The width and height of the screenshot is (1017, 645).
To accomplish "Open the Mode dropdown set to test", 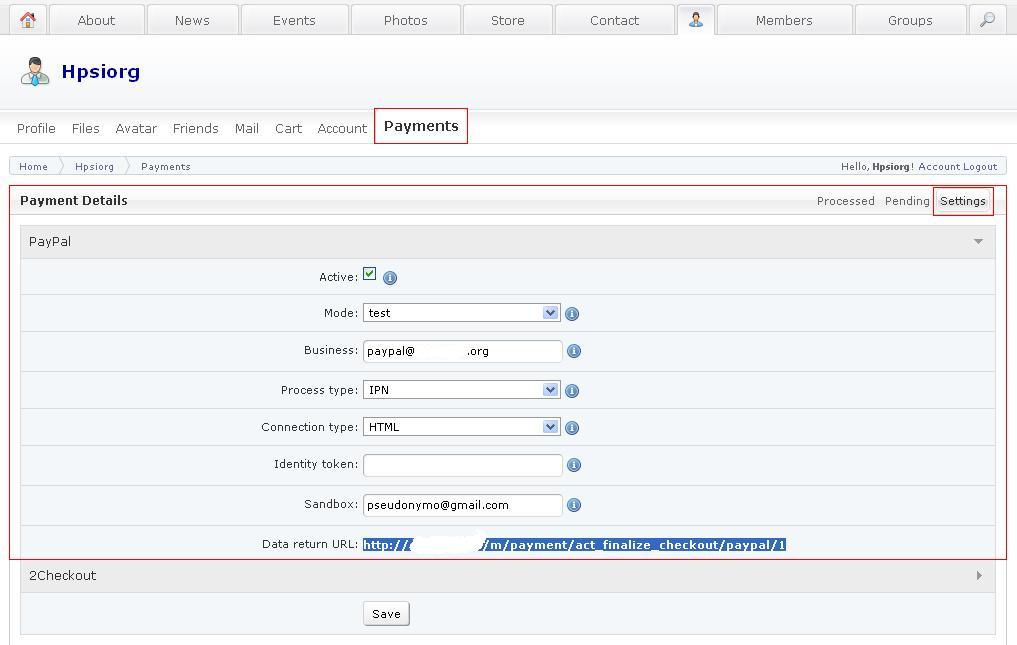I will click(x=461, y=313).
